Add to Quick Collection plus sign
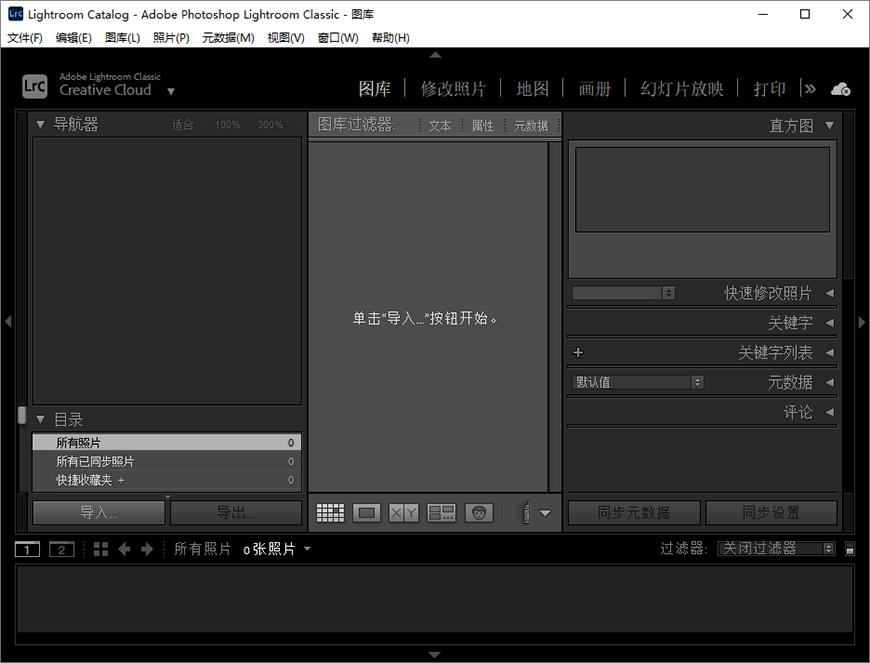 pyautogui.click(x=121, y=480)
